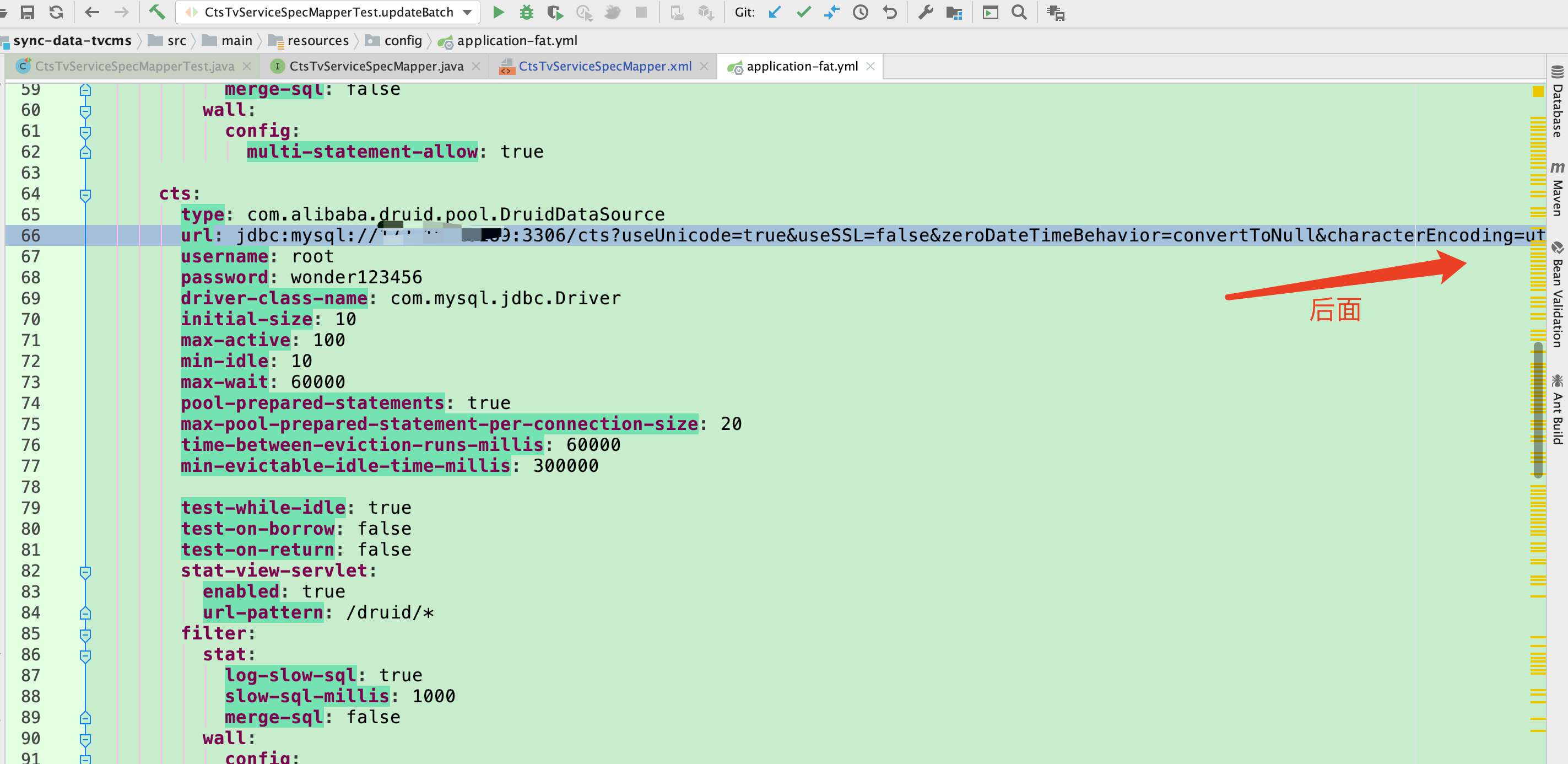1568x764 pixels.
Task: Open Search Everywhere magnifier icon
Action: pos(1019,12)
